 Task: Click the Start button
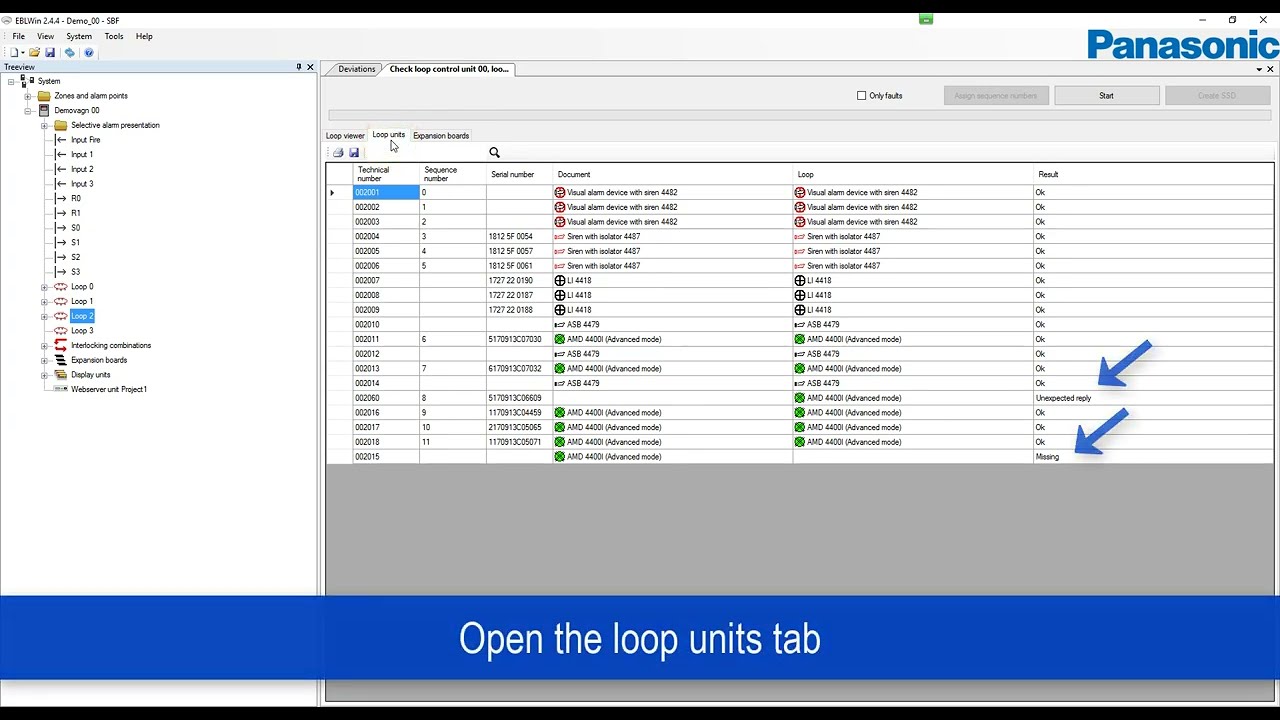click(x=1107, y=96)
